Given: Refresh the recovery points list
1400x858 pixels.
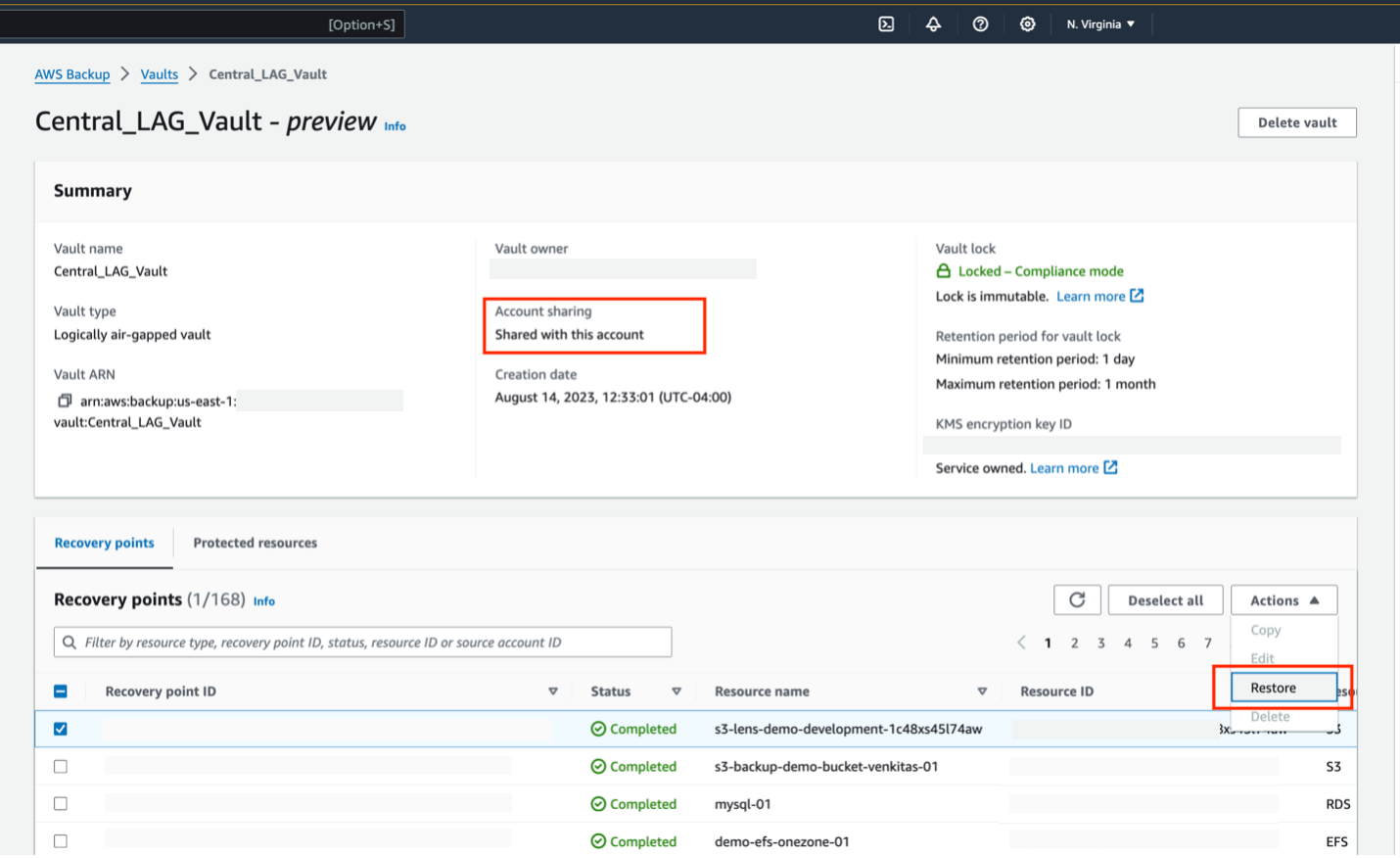Looking at the screenshot, I should [1077, 600].
